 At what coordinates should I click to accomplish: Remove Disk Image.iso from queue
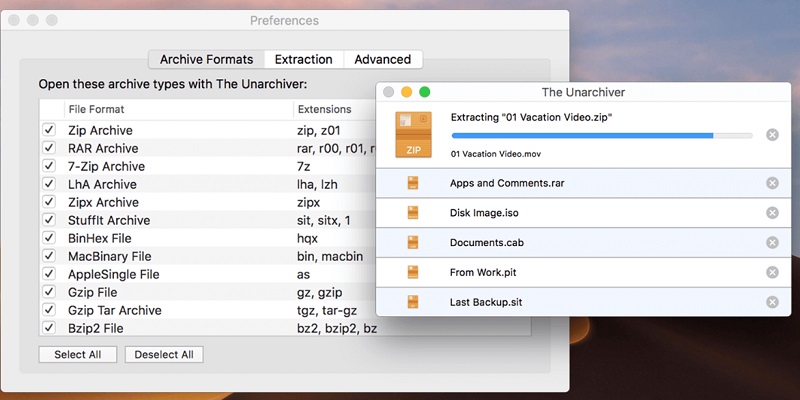pos(772,213)
